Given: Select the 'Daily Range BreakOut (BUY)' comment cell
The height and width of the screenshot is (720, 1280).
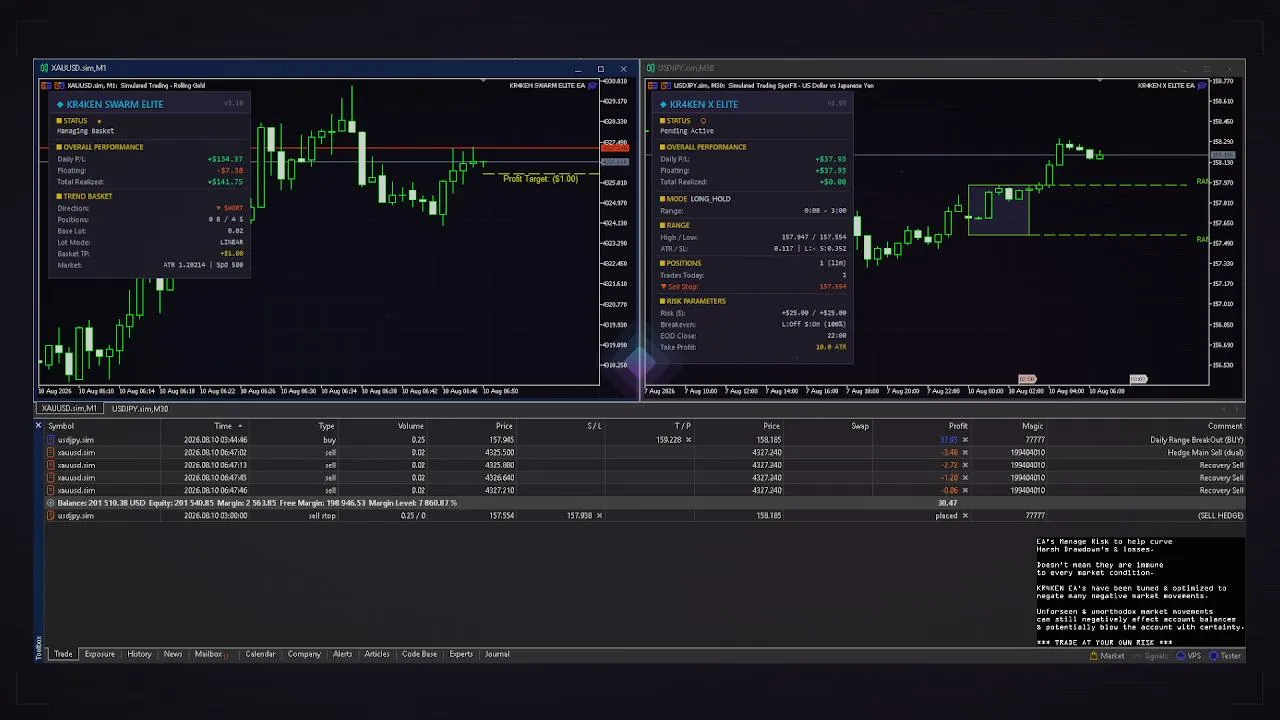Looking at the screenshot, I should (x=1196, y=440).
